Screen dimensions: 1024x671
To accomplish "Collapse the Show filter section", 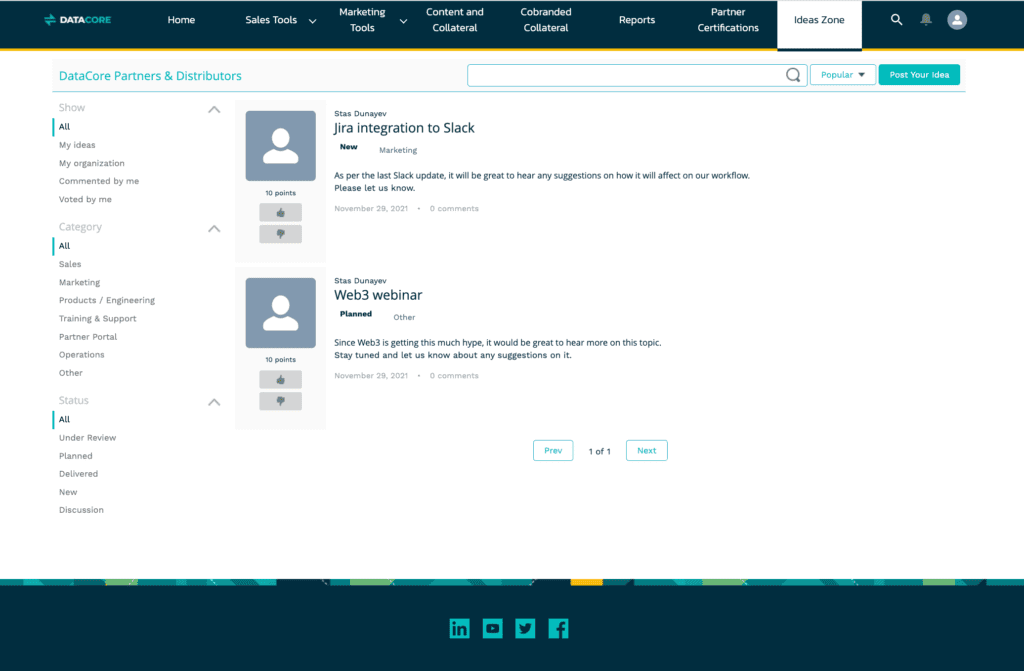I will pyautogui.click(x=214, y=109).
